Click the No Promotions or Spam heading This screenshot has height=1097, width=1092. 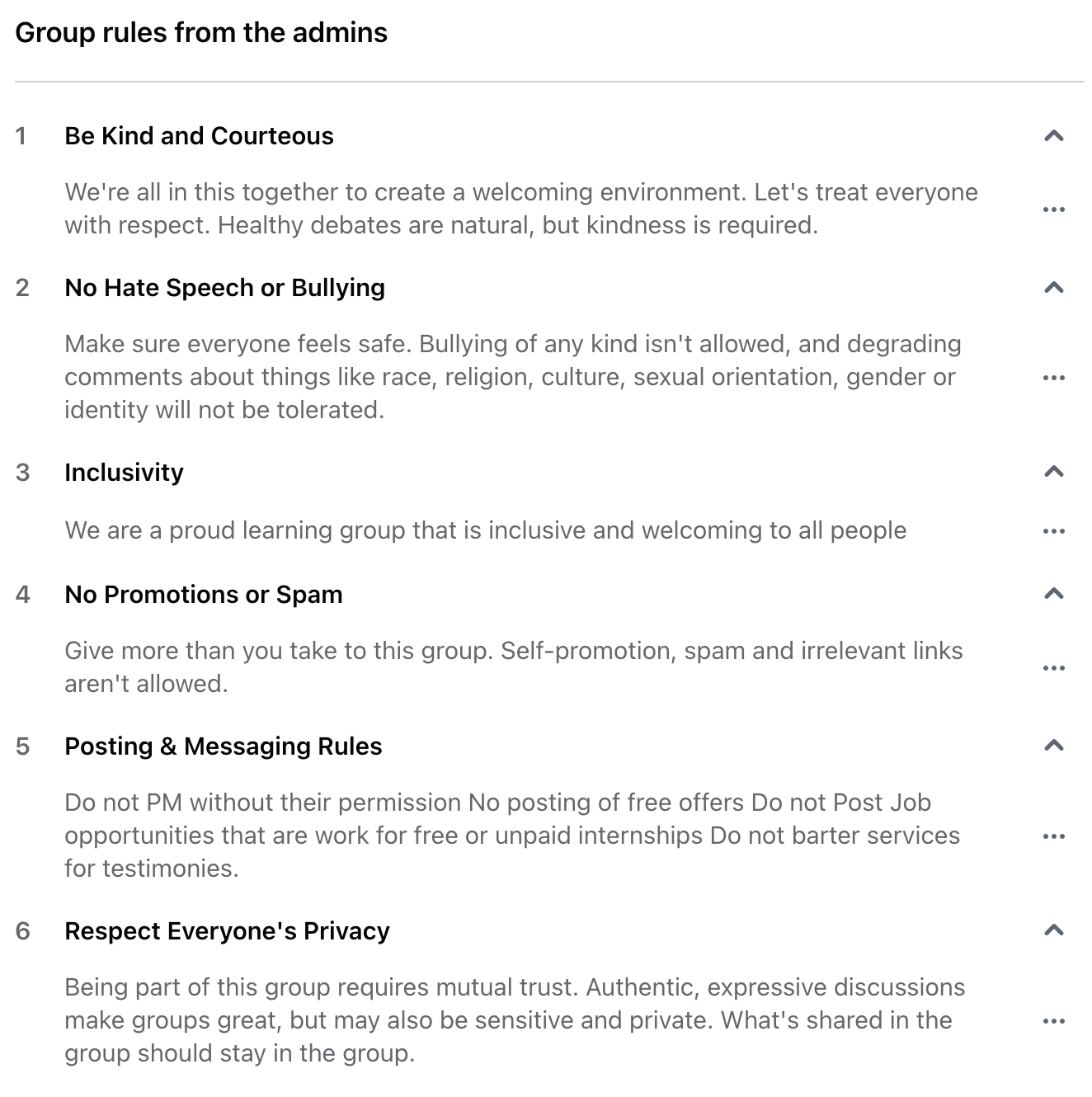(x=203, y=595)
